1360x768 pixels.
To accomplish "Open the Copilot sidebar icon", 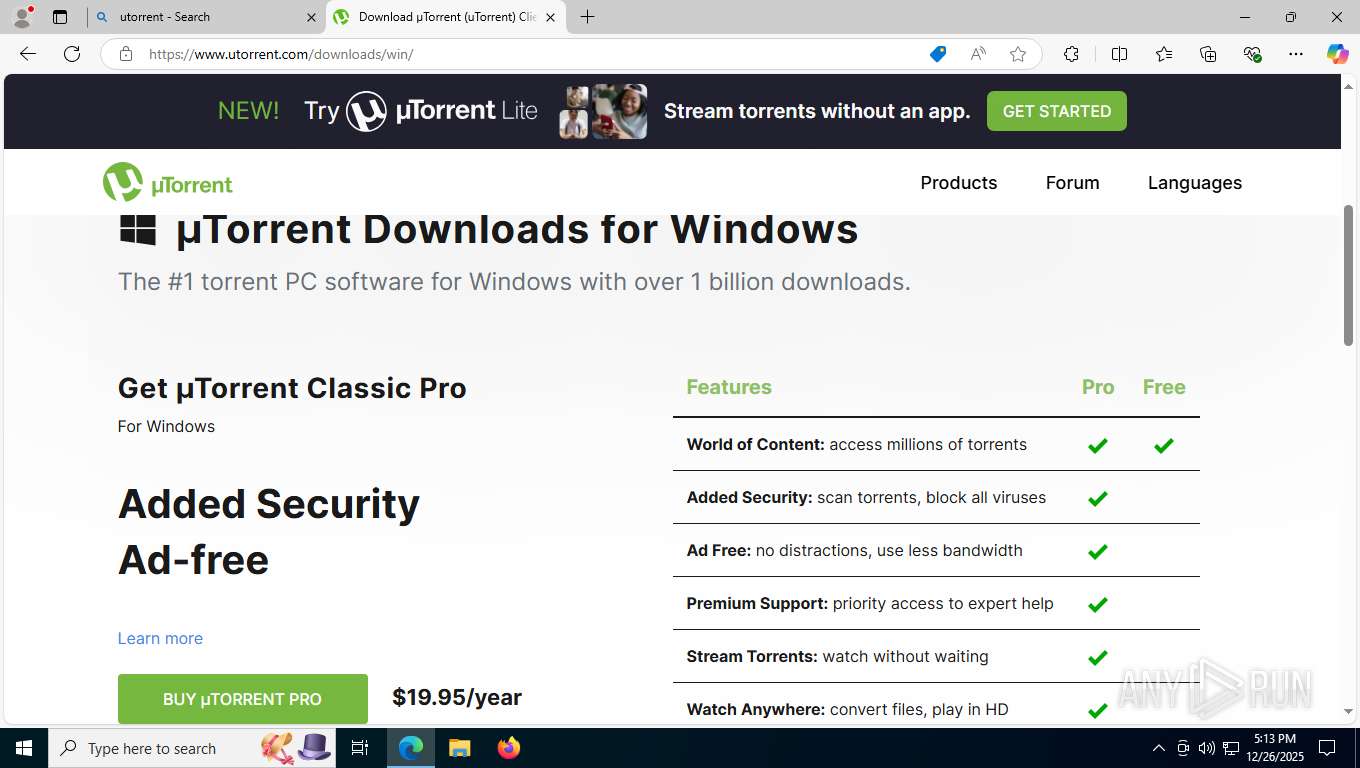I will (x=1337, y=54).
